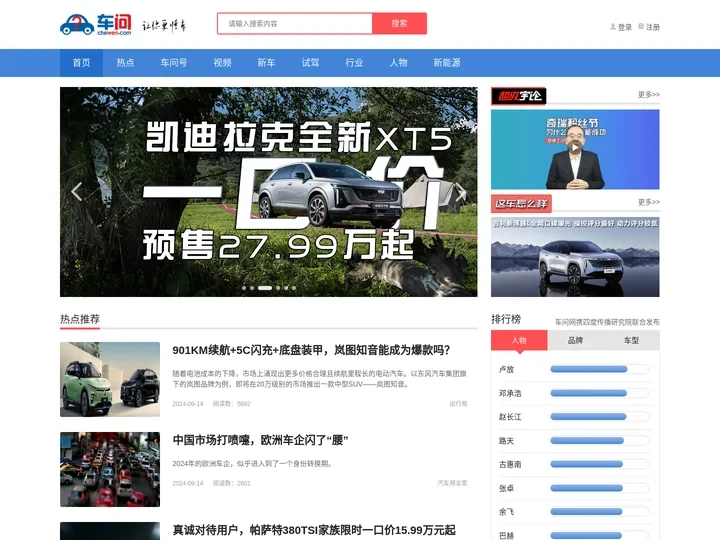The width and height of the screenshot is (720, 540).
Task: Open 行业 navigation item
Action: [354, 63]
